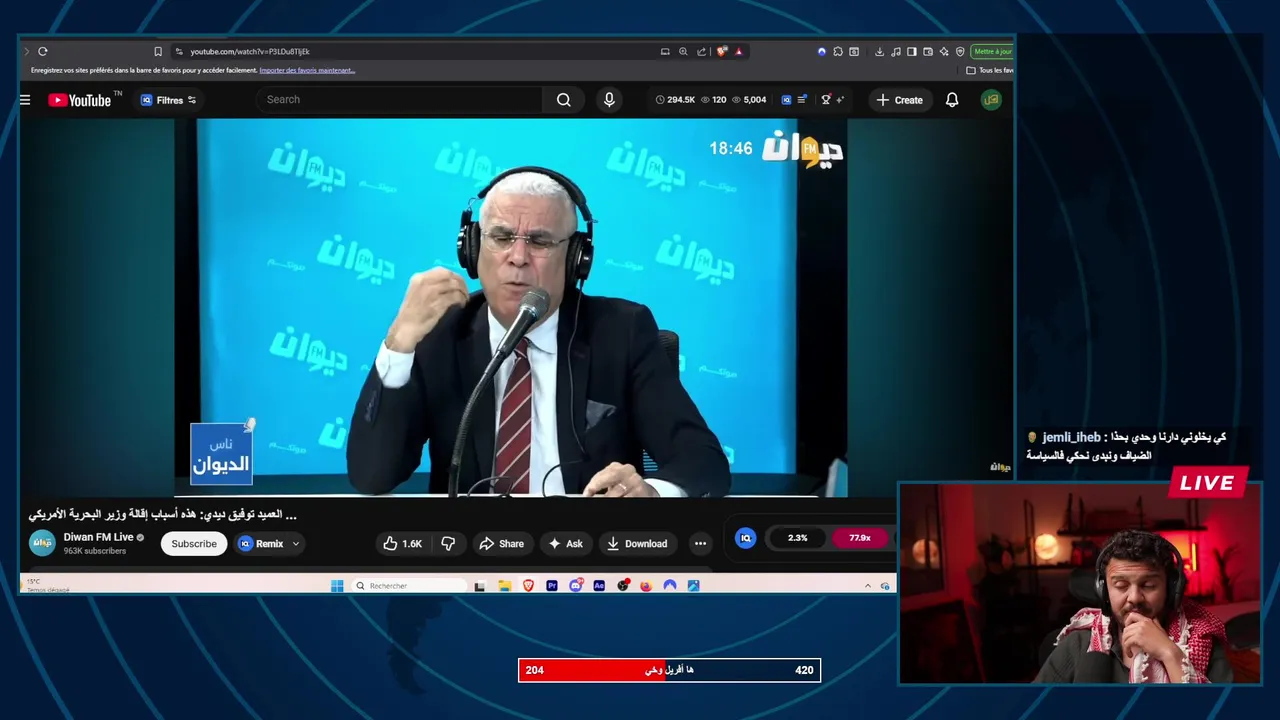Click the round vidIQ badge beside 2.3%
Screen dimensions: 1280x720
(746, 538)
